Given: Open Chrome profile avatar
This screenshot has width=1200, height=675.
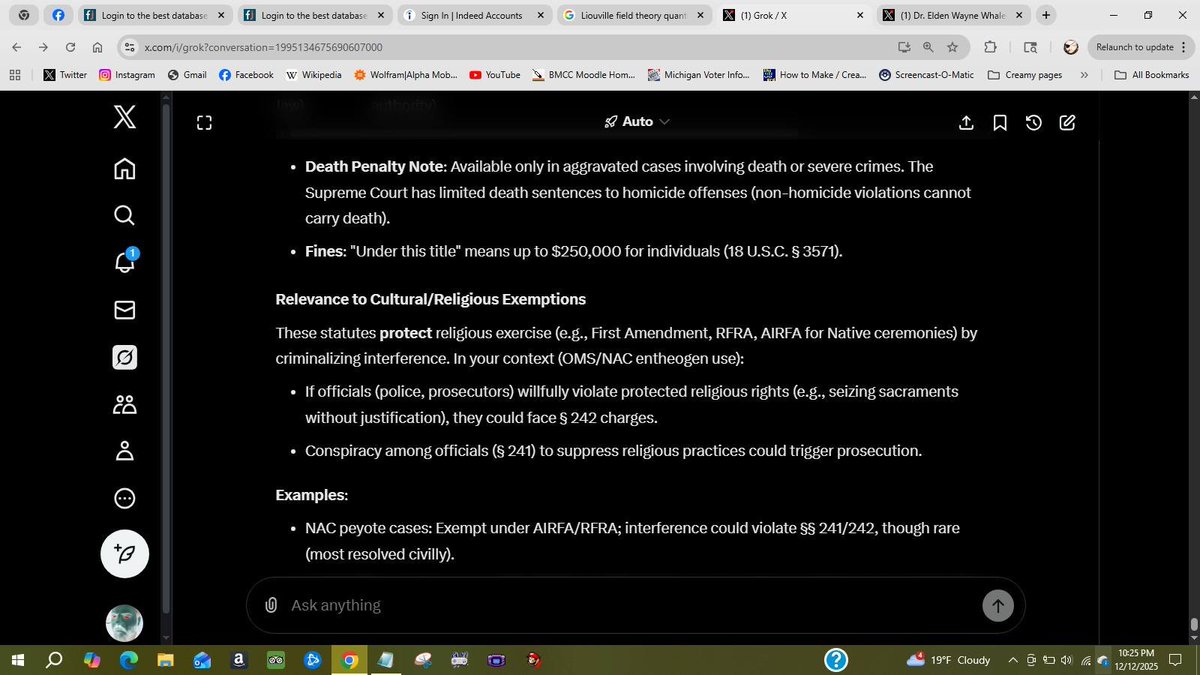Looking at the screenshot, I should pyautogui.click(x=1070, y=47).
